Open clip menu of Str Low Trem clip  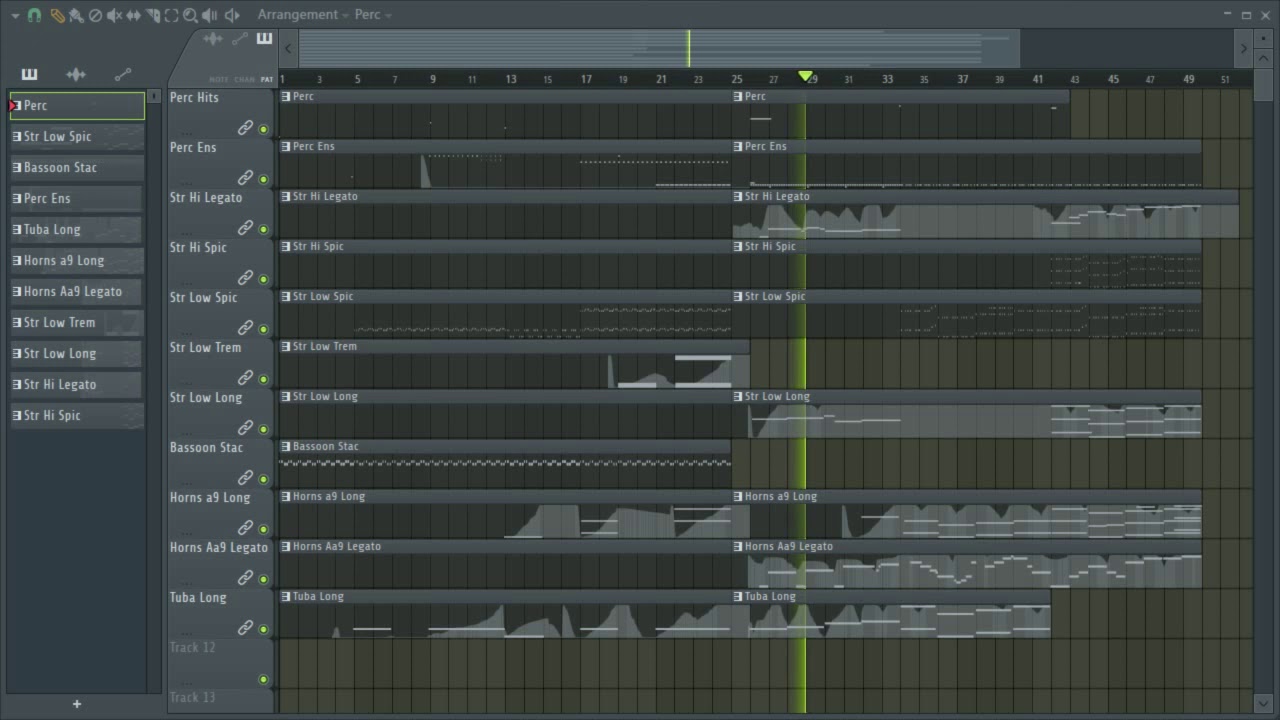tap(286, 347)
